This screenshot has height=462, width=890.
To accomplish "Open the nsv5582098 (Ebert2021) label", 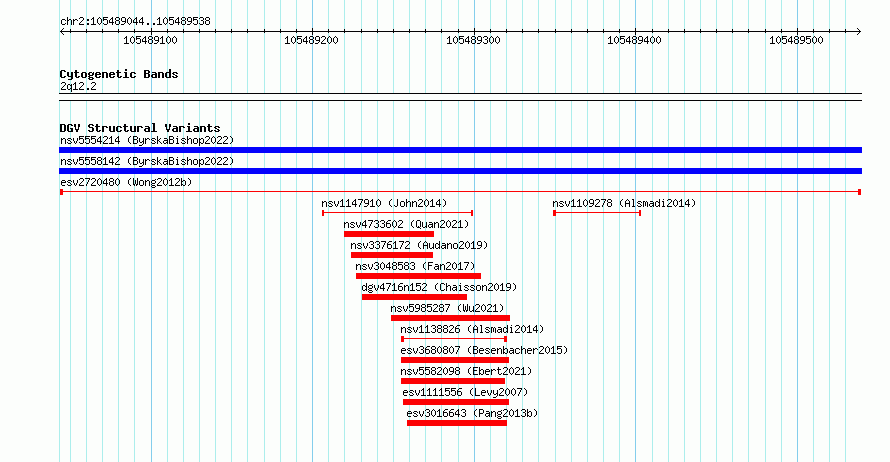I will point(466,371).
